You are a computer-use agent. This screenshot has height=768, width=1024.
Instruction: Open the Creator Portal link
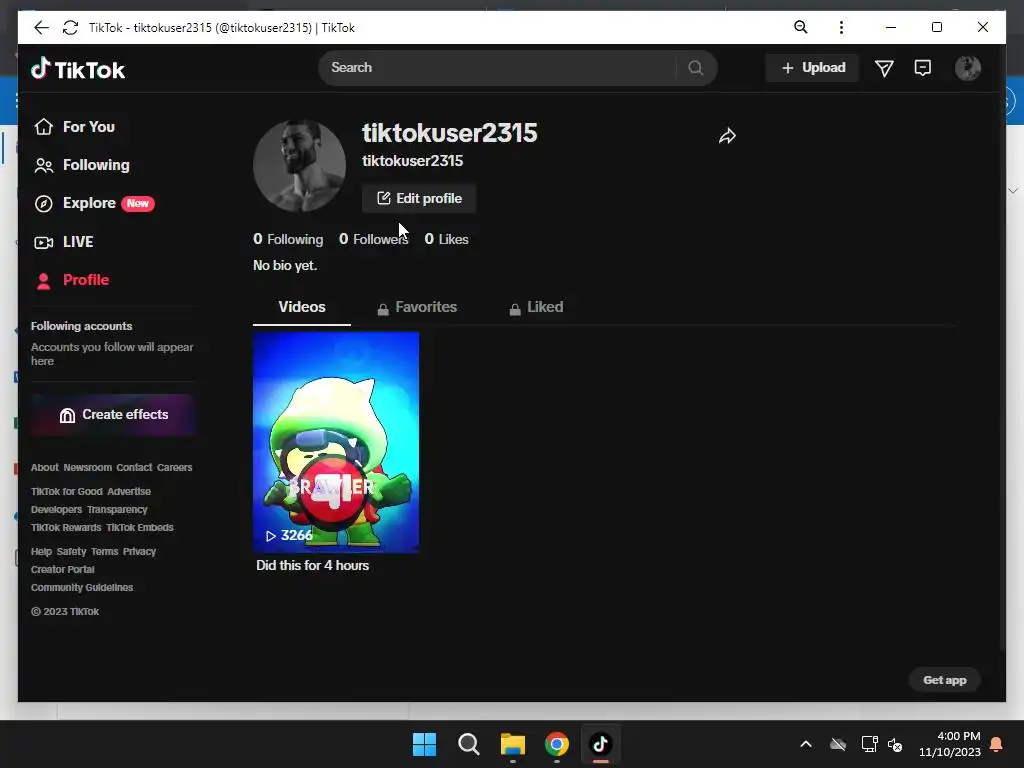[63, 569]
